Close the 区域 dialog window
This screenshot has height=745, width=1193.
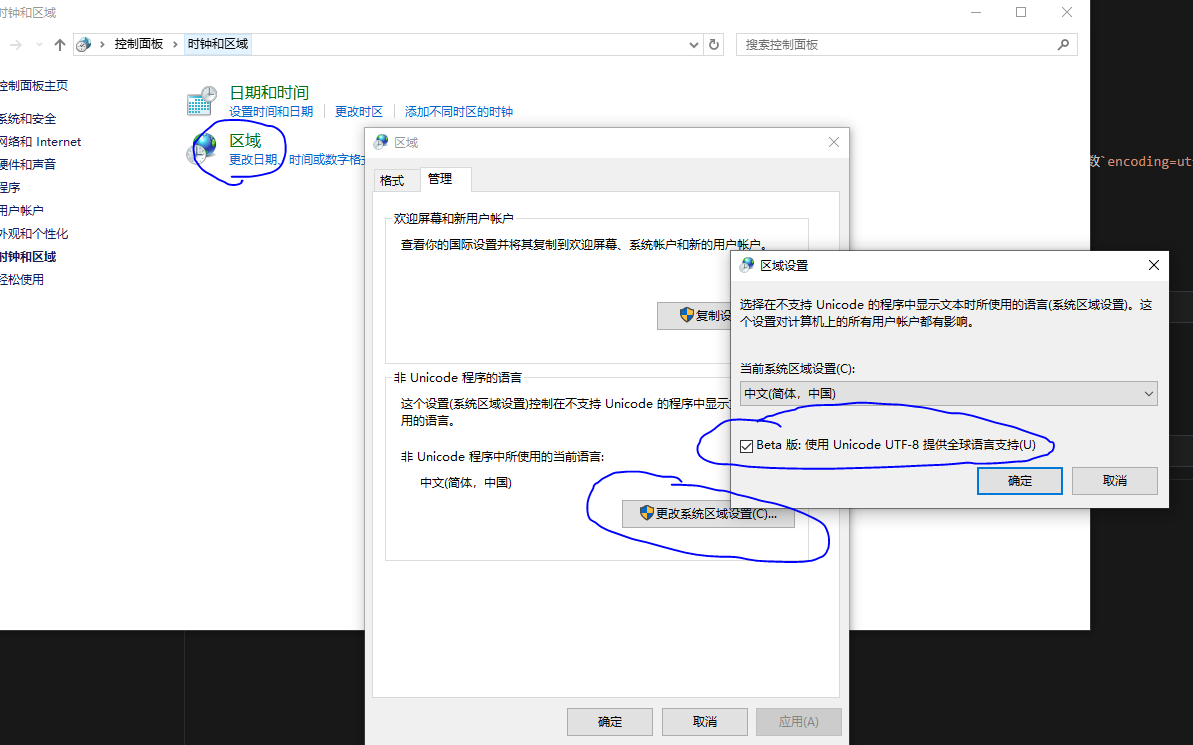[834, 142]
